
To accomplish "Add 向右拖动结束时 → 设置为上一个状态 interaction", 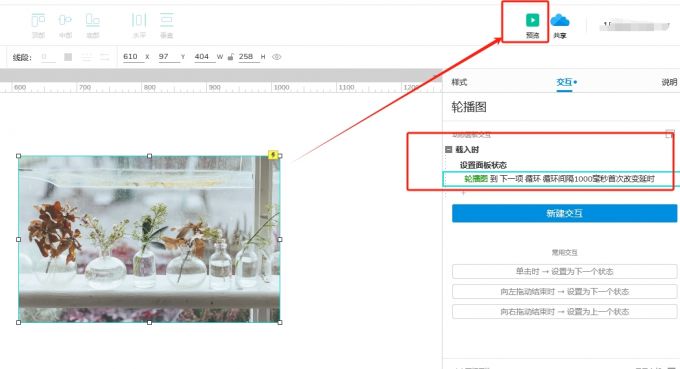I will click(x=564, y=311).
